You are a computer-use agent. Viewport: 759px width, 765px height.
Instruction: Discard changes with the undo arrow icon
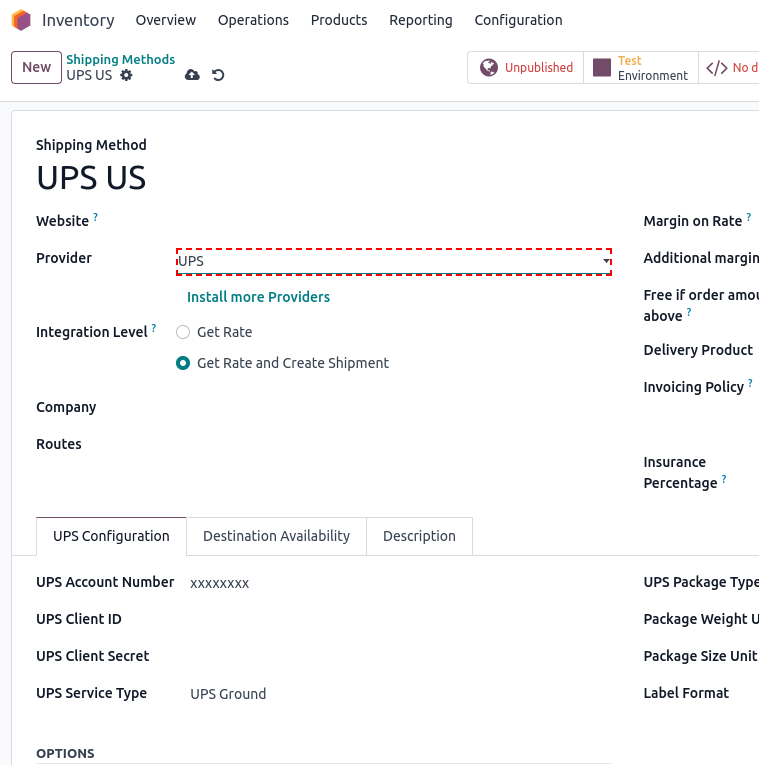[218, 75]
